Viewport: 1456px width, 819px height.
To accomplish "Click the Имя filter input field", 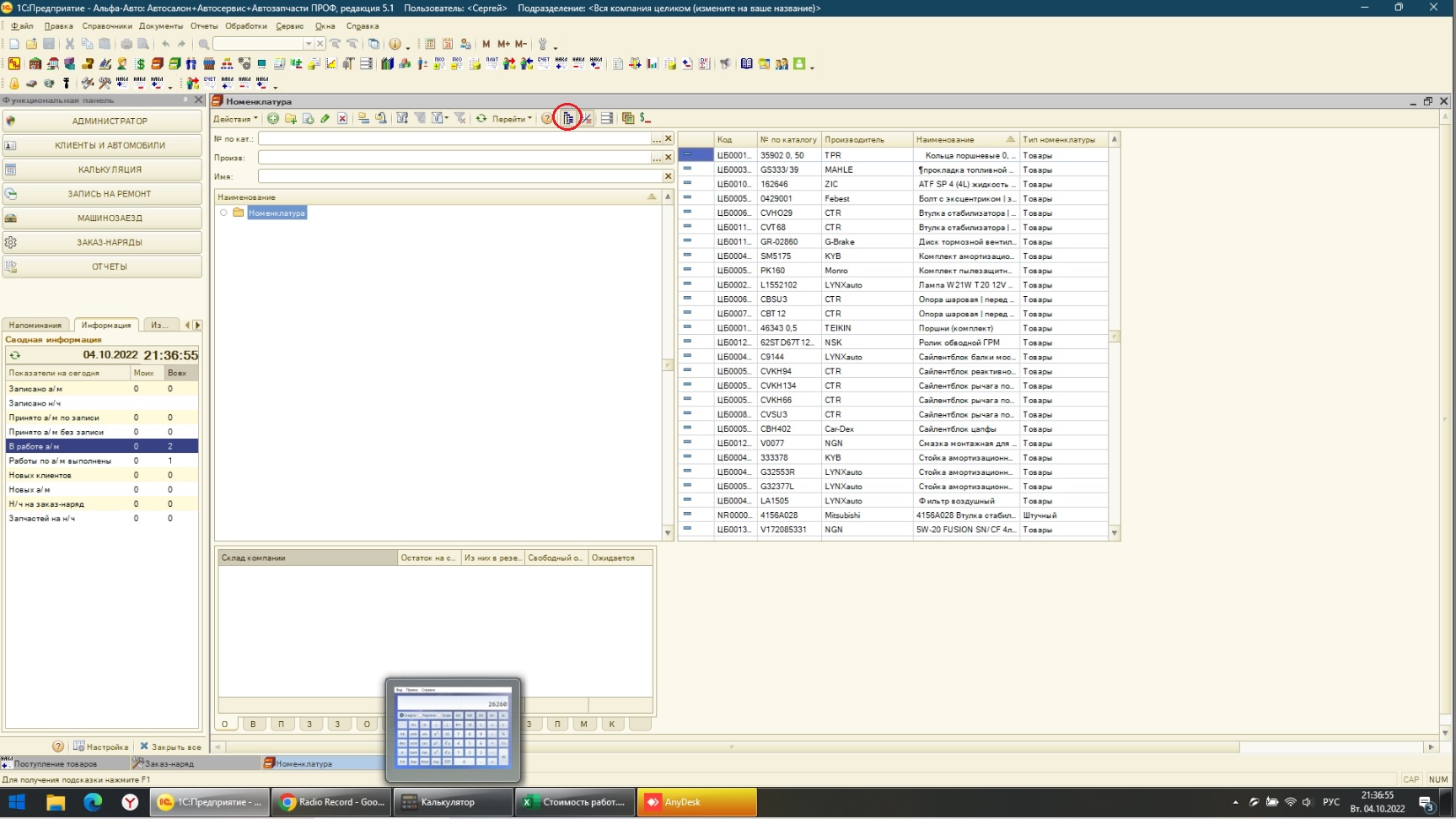I will [x=460, y=176].
